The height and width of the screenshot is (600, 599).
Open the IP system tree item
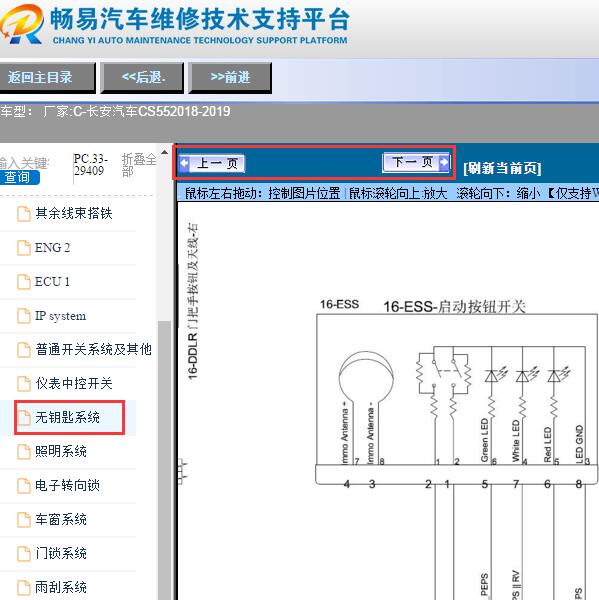(x=60, y=316)
